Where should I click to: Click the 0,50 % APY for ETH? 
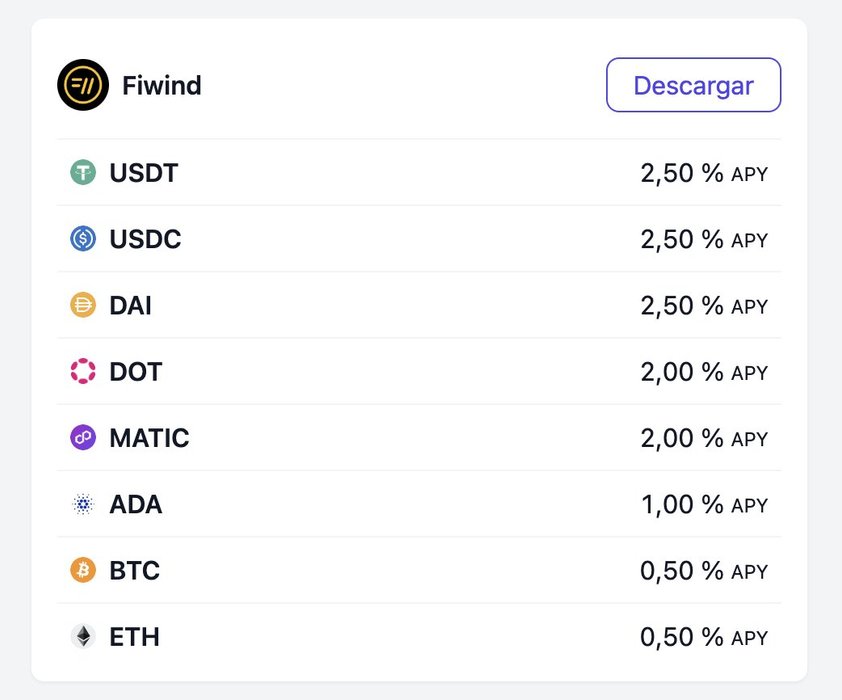[704, 637]
